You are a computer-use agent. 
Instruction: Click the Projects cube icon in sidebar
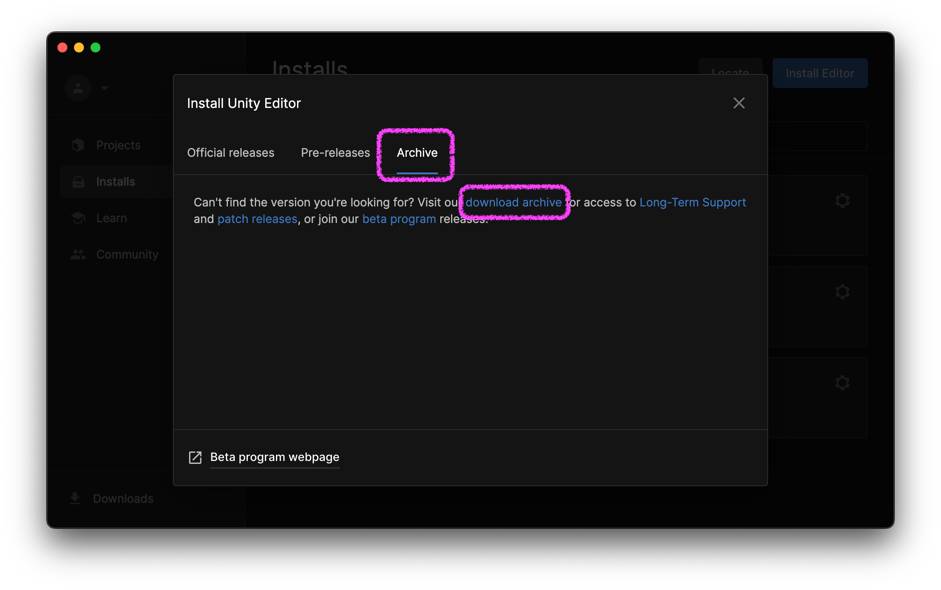pyautogui.click(x=78, y=145)
